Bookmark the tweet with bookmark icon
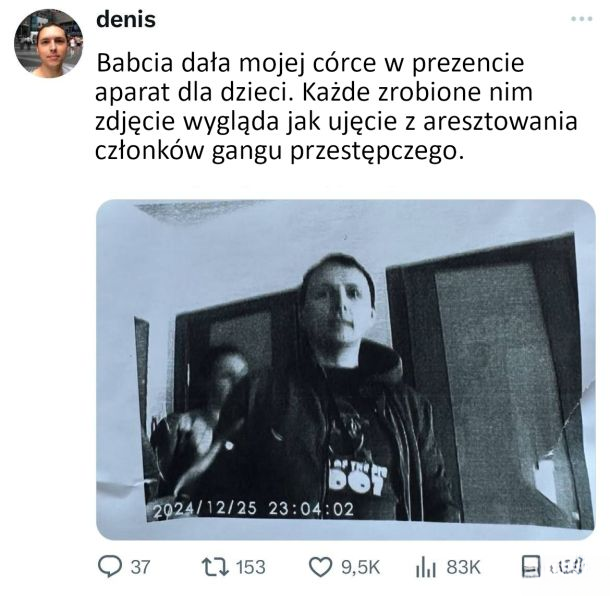The image size is (610, 596). click(x=531, y=567)
